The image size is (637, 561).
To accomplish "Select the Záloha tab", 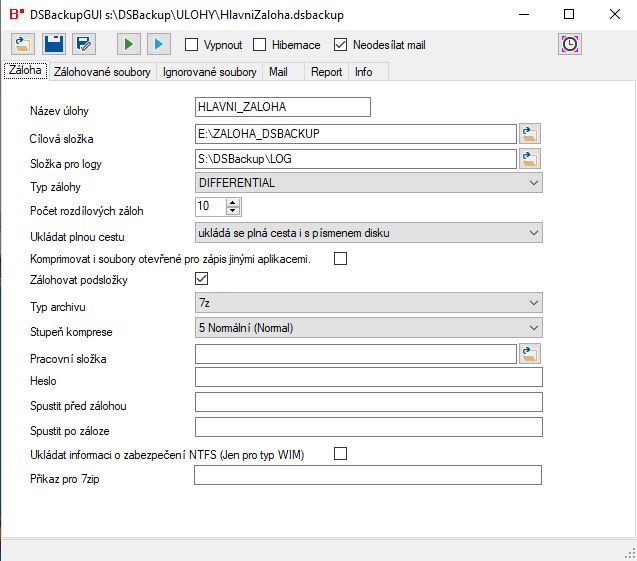I will 25,71.
